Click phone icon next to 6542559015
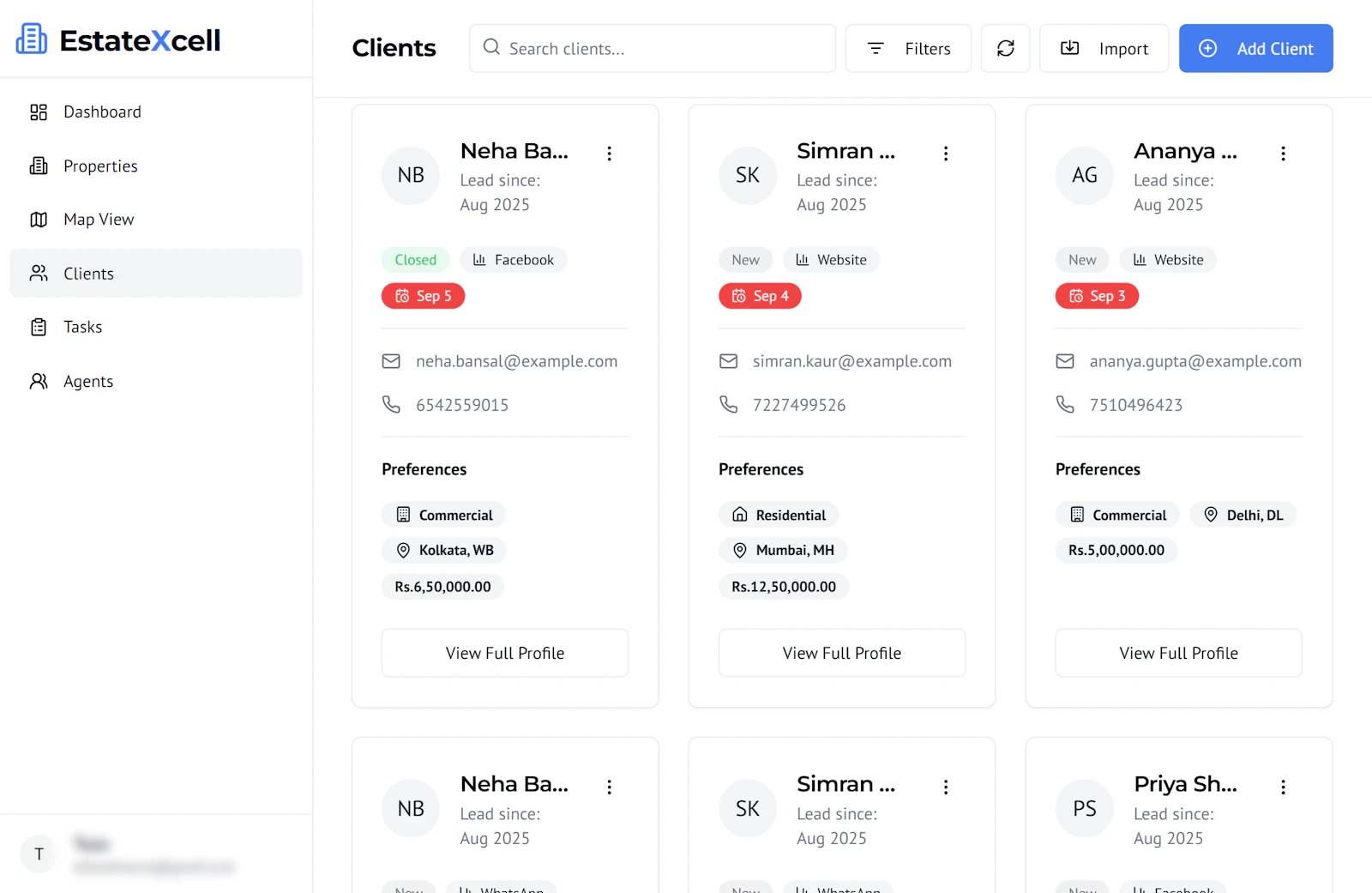 (x=391, y=404)
